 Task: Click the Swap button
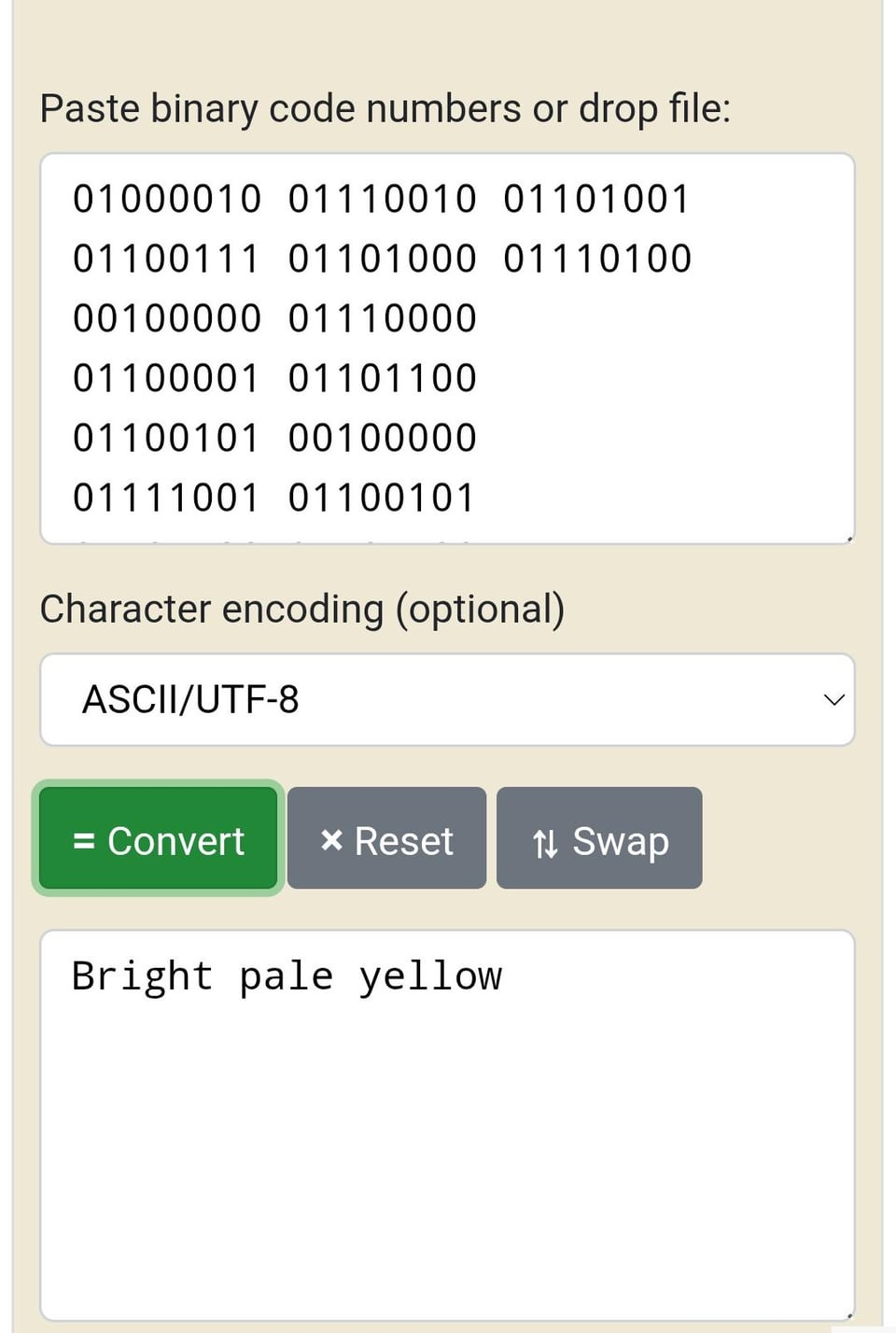[599, 838]
